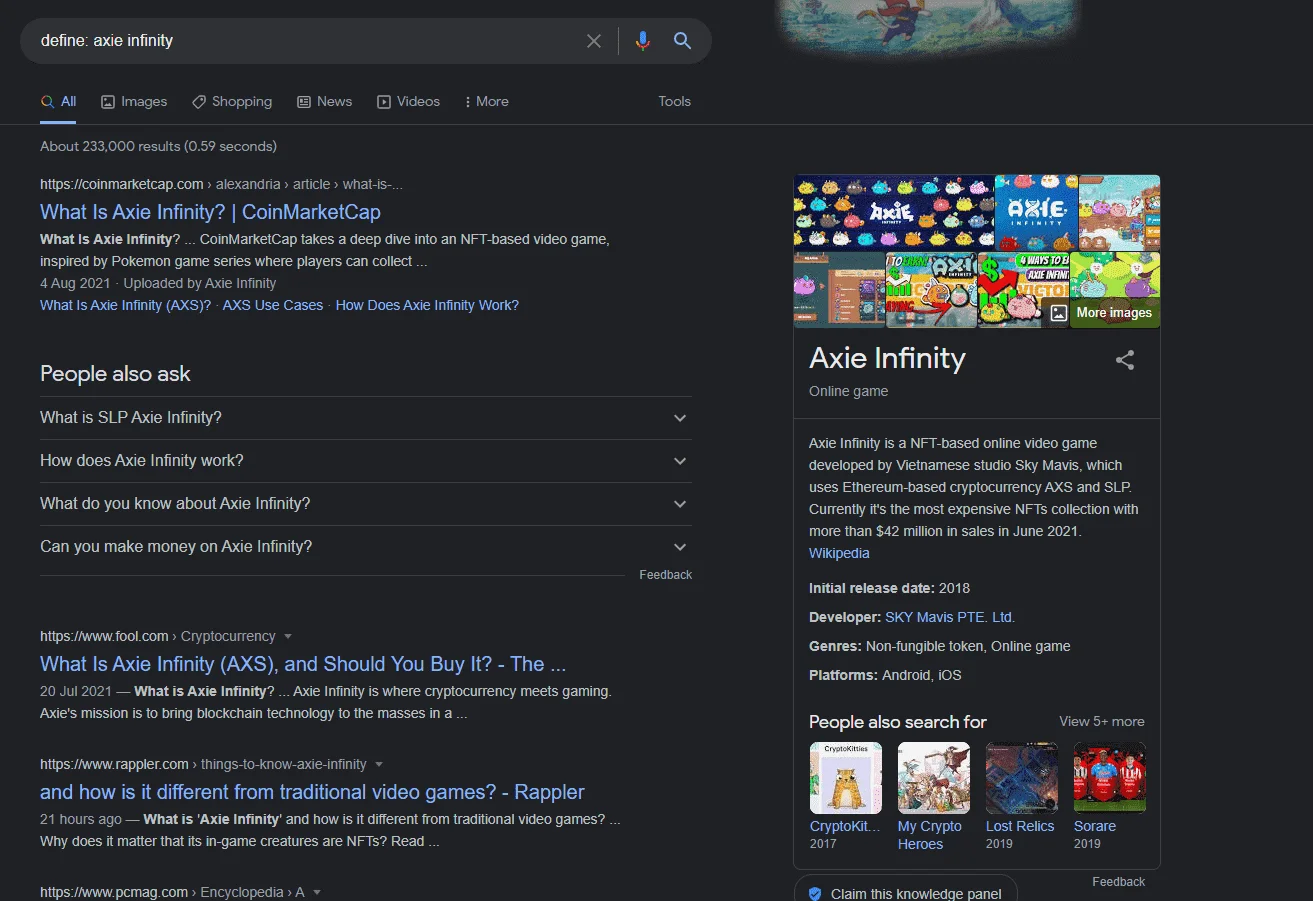Image resolution: width=1313 pixels, height=901 pixels.
Task: Share the Axie Infinity knowledge panel
Action: [x=1125, y=360]
